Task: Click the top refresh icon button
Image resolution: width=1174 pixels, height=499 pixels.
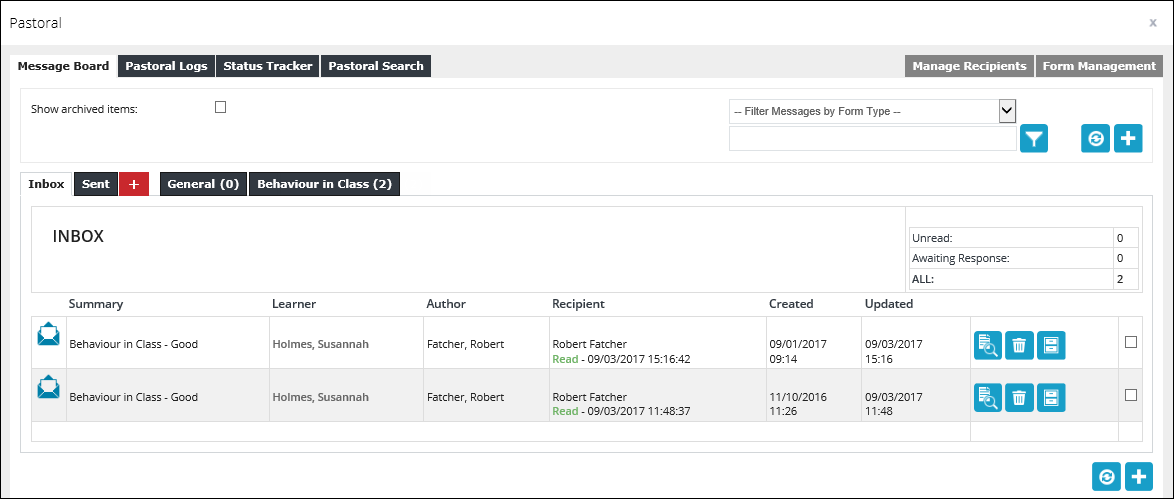Action: pos(1096,139)
